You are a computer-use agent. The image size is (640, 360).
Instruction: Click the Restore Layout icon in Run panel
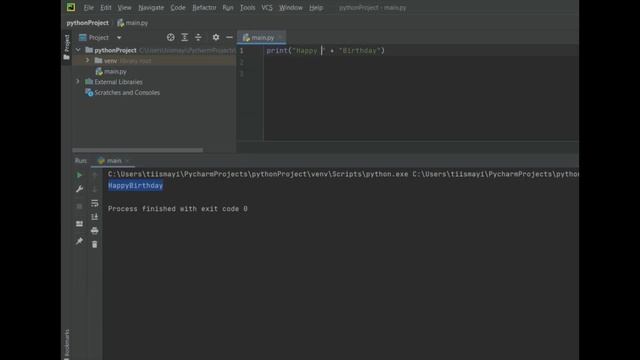tap(79, 224)
